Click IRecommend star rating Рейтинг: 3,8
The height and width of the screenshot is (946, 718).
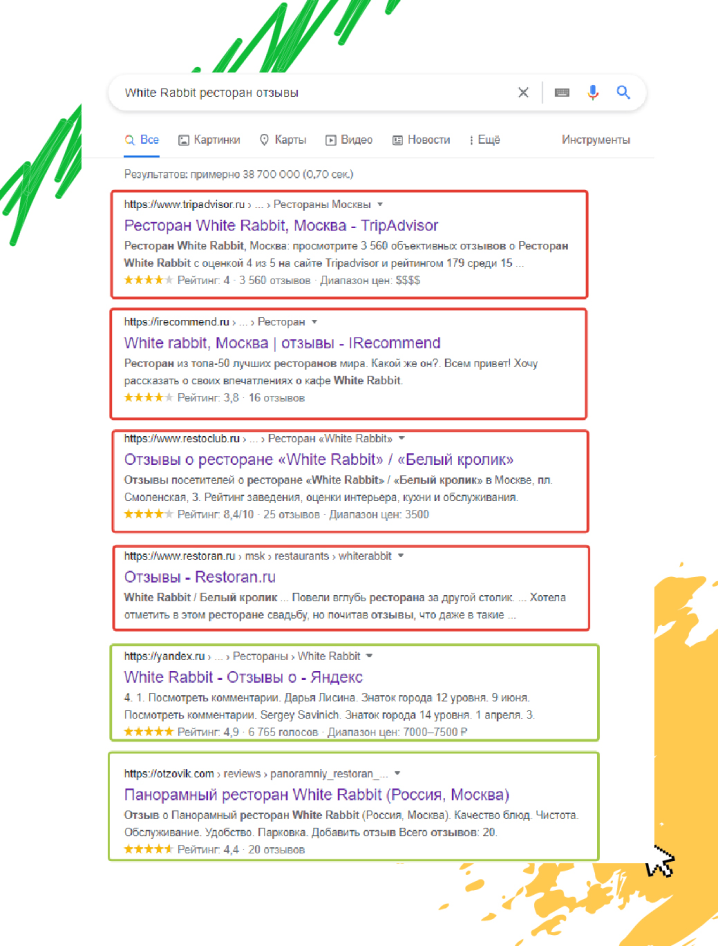tap(182, 398)
